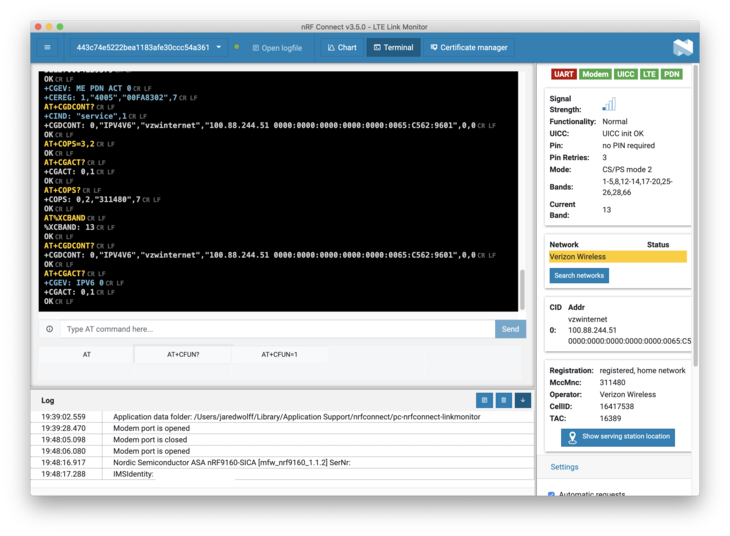Click the AT command input field
730x536 pixels.
pyautogui.click(x=278, y=329)
